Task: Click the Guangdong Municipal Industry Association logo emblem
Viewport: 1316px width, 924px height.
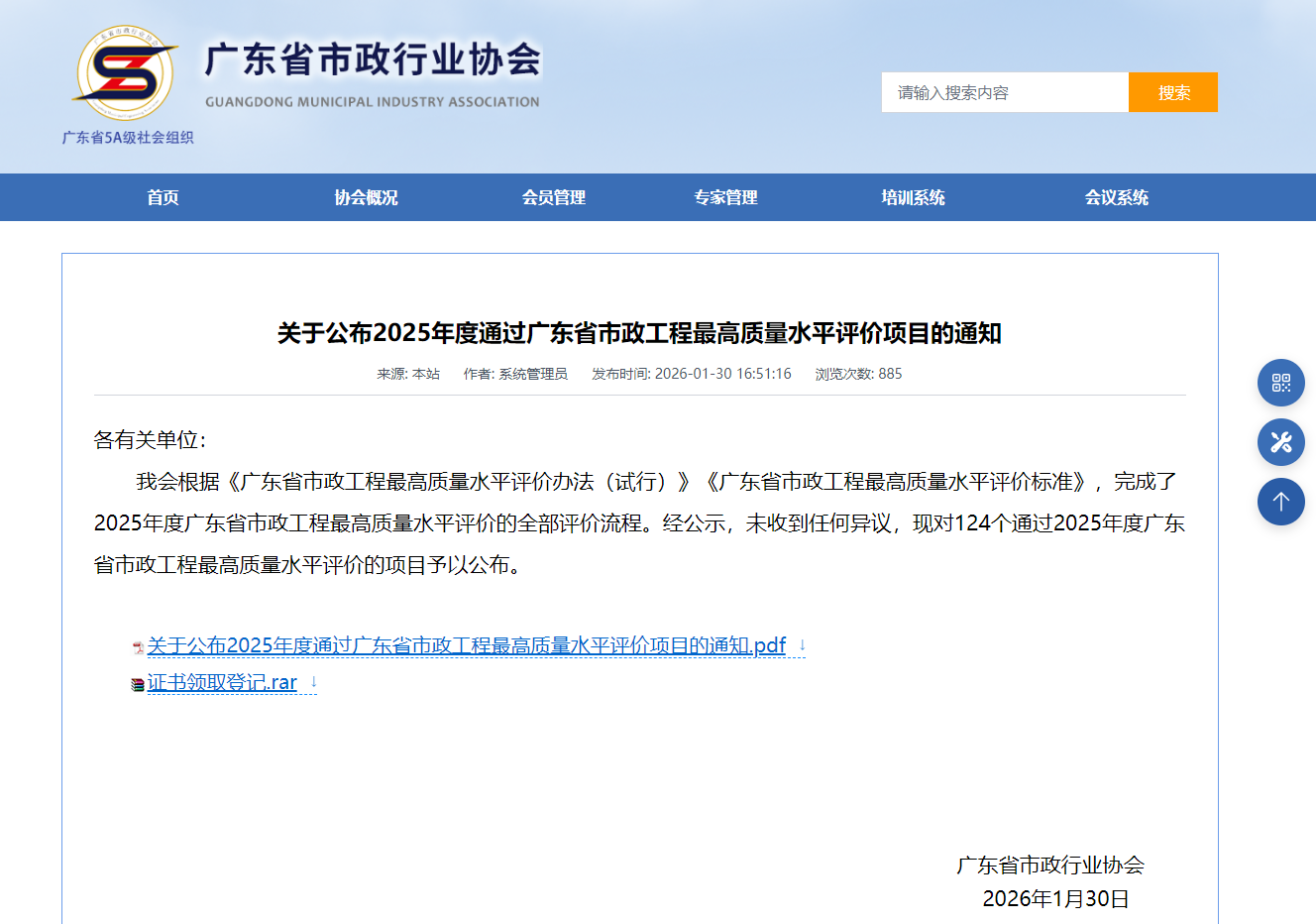Action: [x=126, y=75]
